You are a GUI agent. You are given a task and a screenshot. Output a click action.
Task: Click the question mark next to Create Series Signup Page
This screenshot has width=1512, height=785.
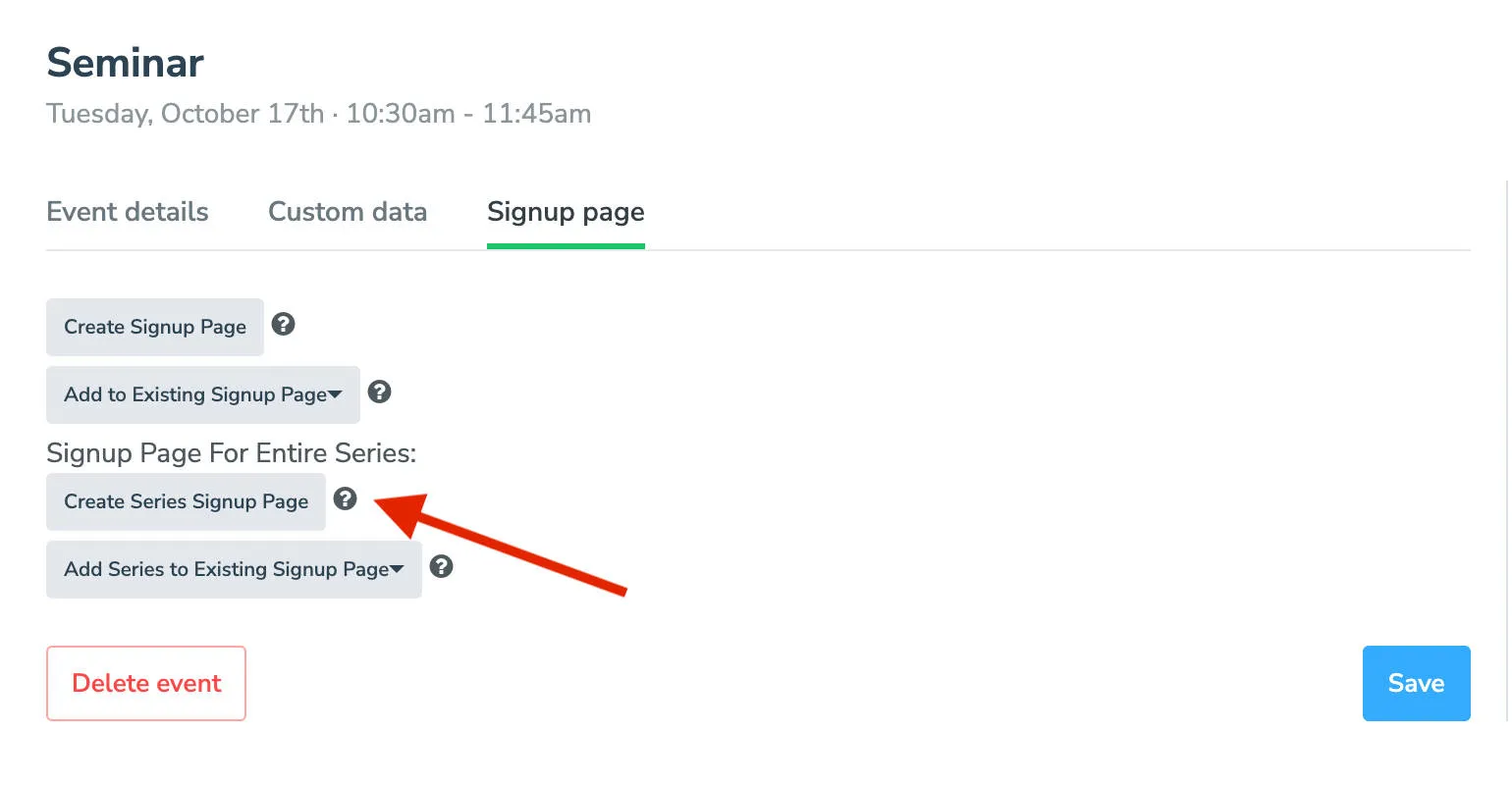(345, 499)
